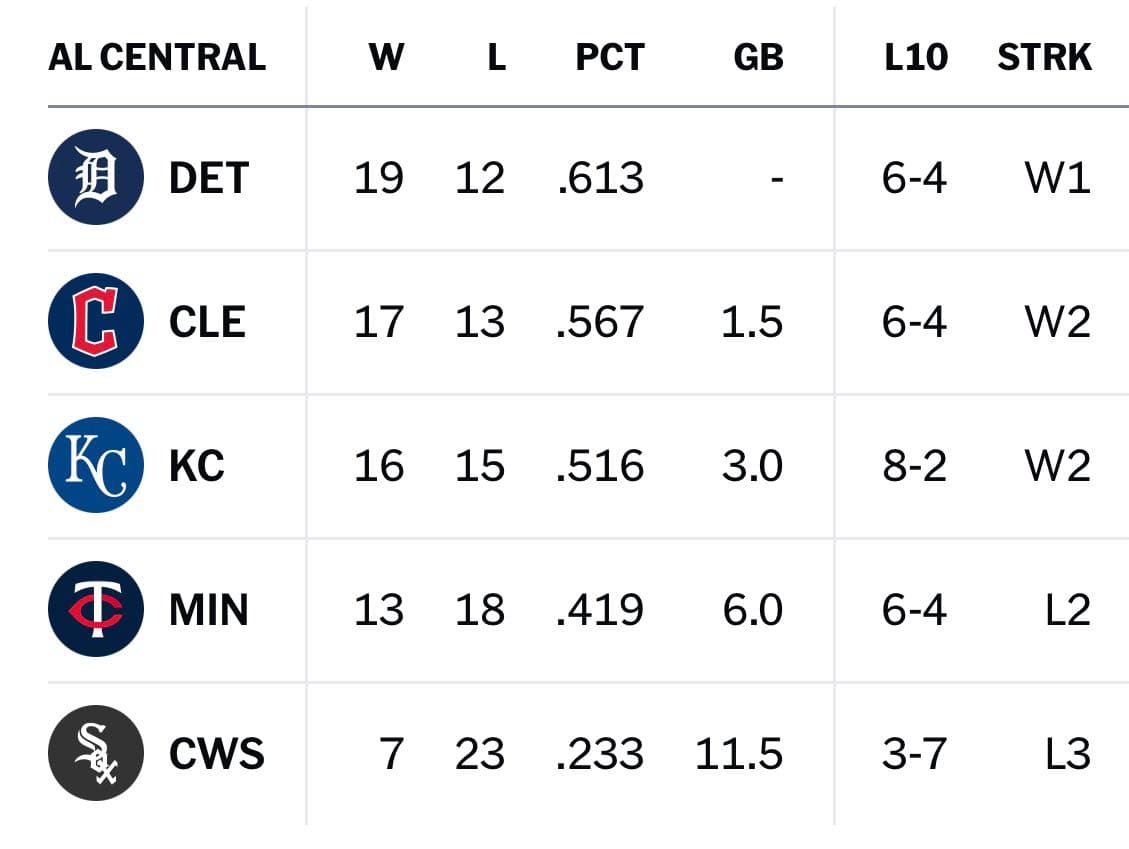Sort by the W column header
Viewport: 1129px width, 849px height.
(386, 58)
